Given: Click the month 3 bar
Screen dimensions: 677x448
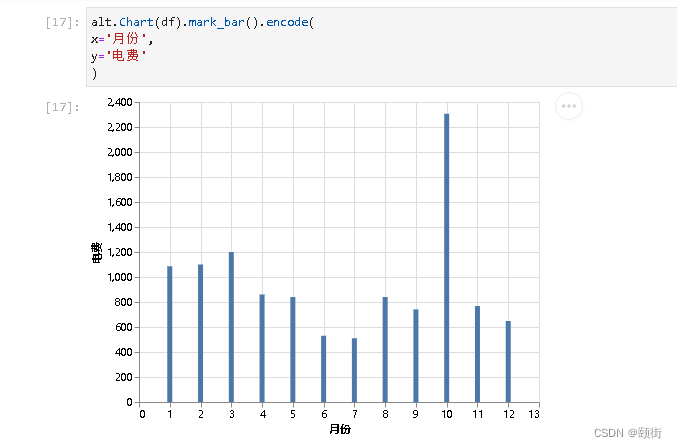Looking at the screenshot, I should pyautogui.click(x=231, y=327).
